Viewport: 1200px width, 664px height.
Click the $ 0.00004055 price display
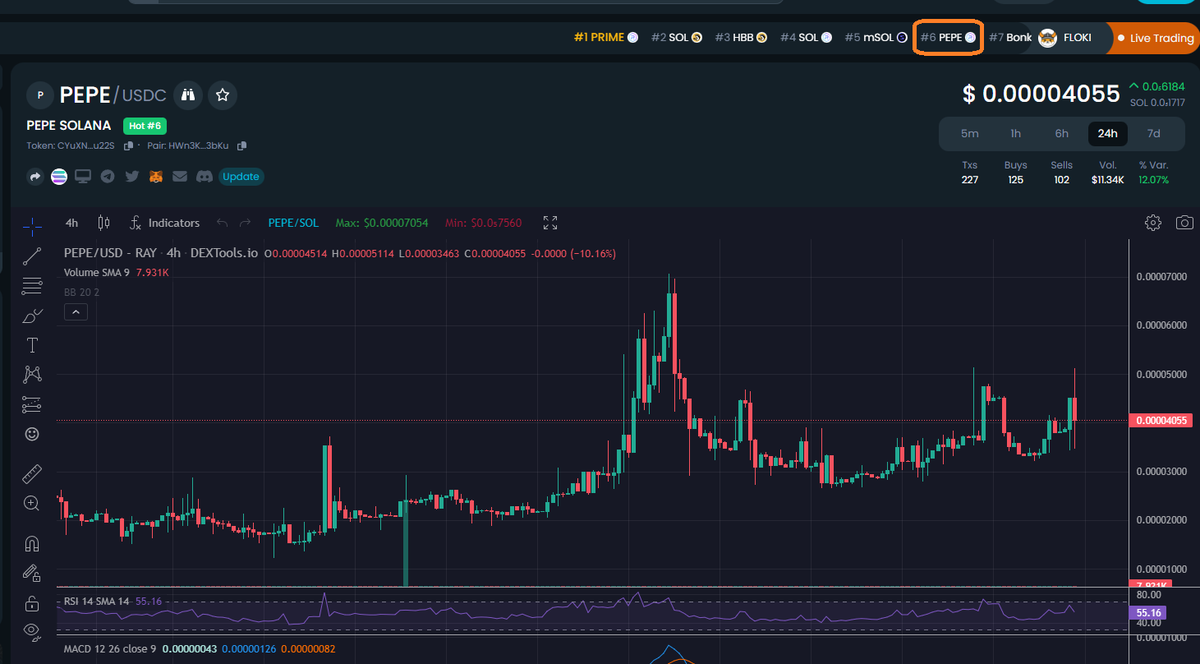tap(1041, 94)
